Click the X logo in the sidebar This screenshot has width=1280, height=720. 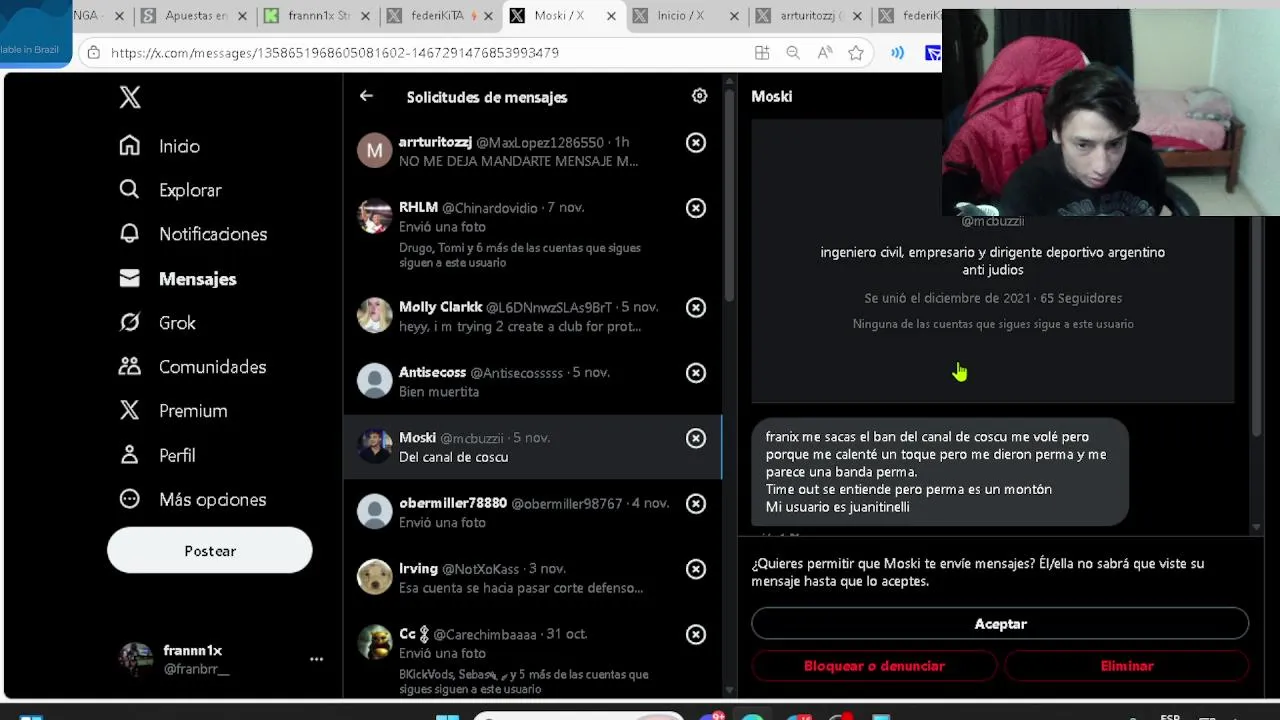[x=130, y=97]
